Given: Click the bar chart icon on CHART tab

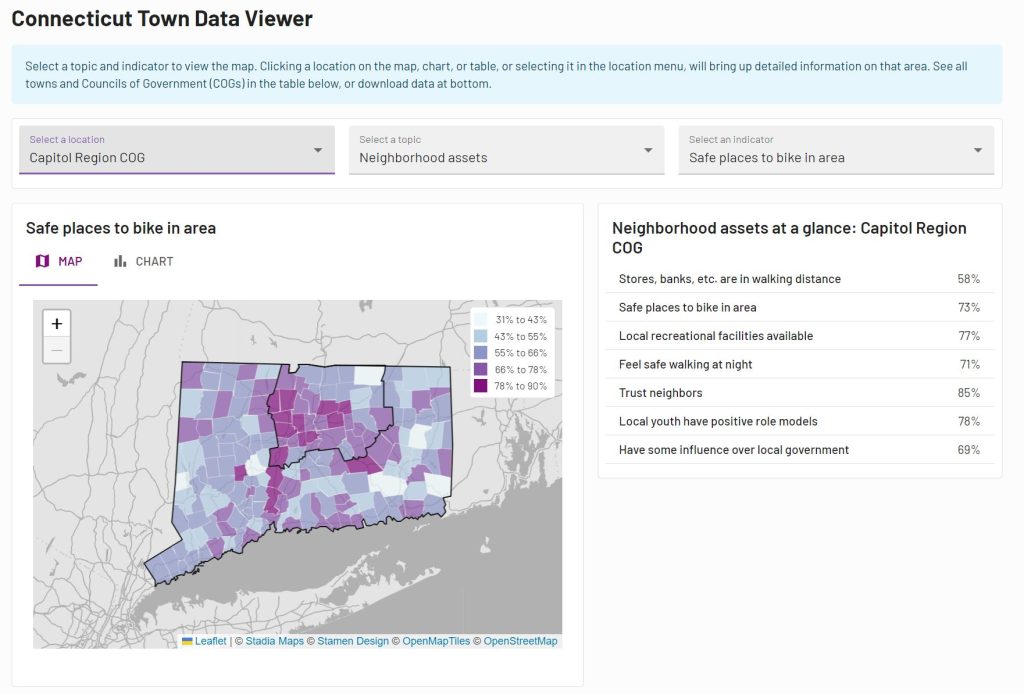Looking at the screenshot, I should tap(120, 261).
